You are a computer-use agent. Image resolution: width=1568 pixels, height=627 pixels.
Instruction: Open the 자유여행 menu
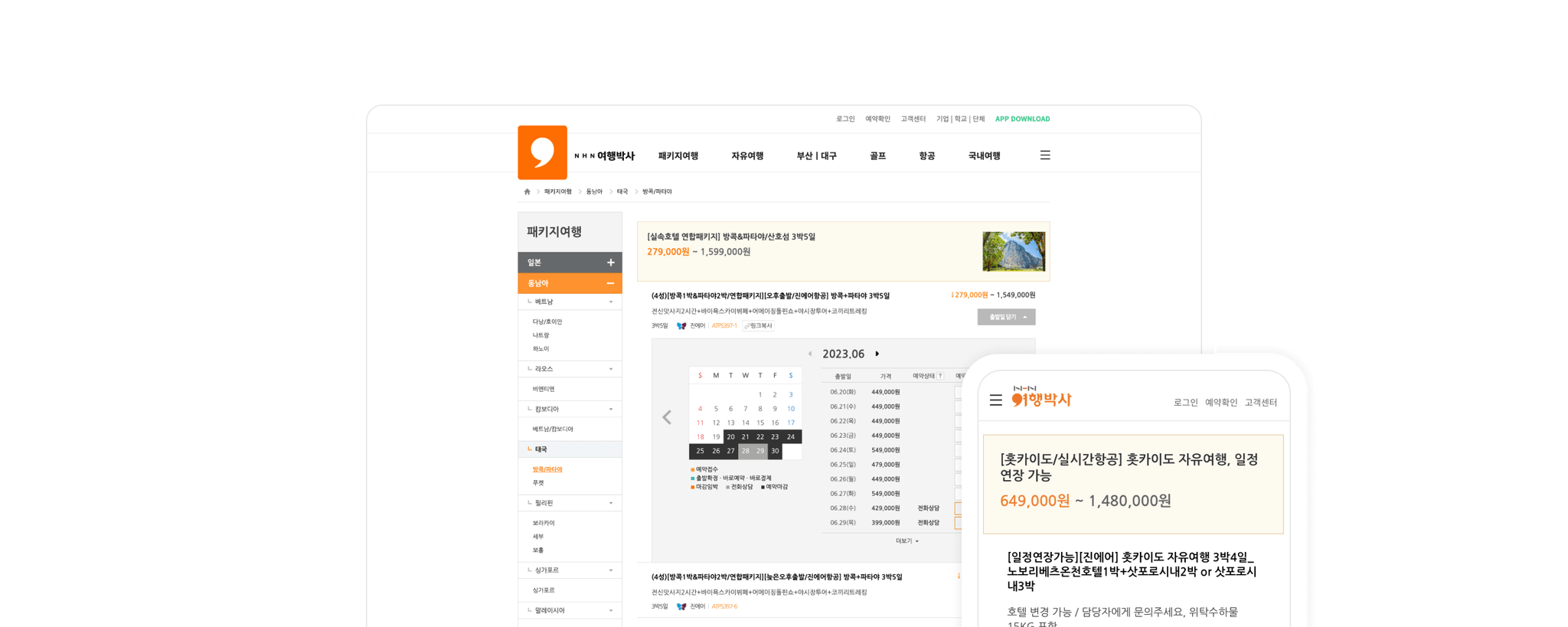(x=746, y=156)
